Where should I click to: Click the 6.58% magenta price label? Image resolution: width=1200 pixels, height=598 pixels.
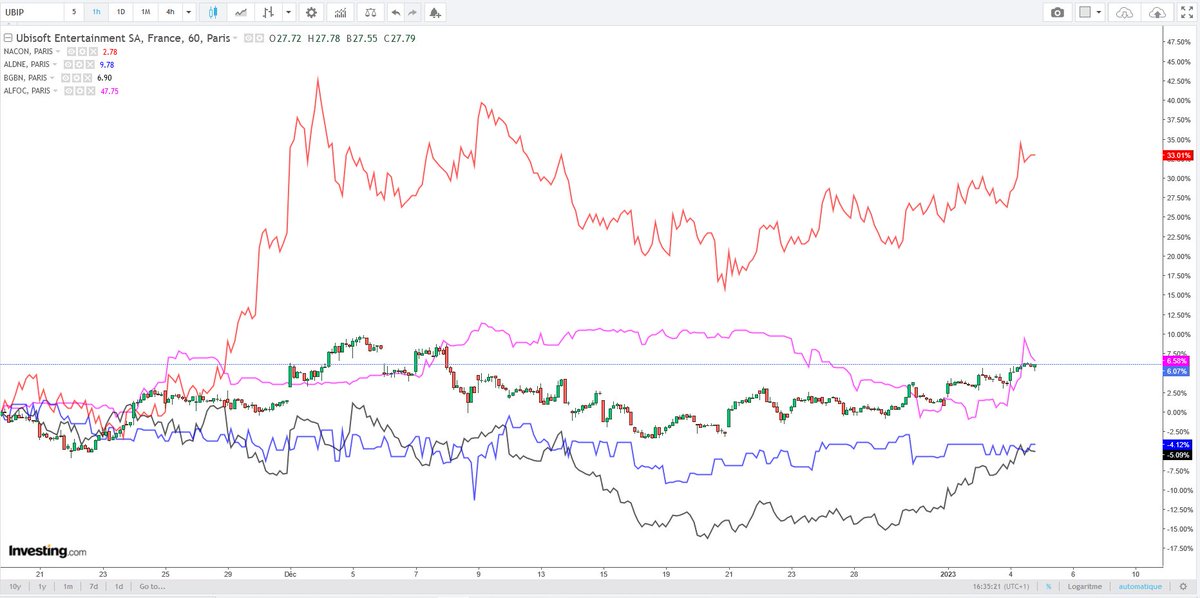(x=1176, y=360)
